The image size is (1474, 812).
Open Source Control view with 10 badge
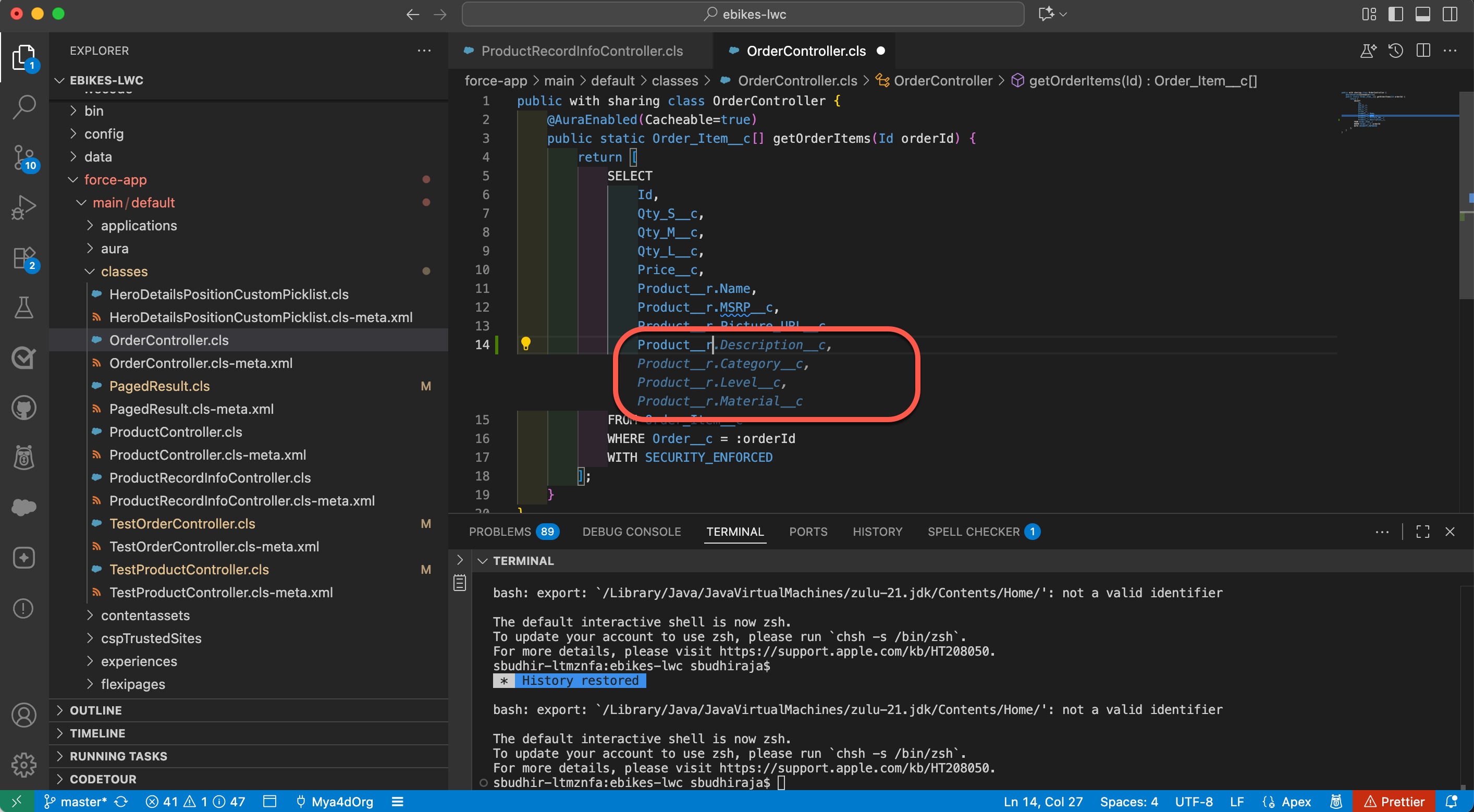tap(24, 157)
